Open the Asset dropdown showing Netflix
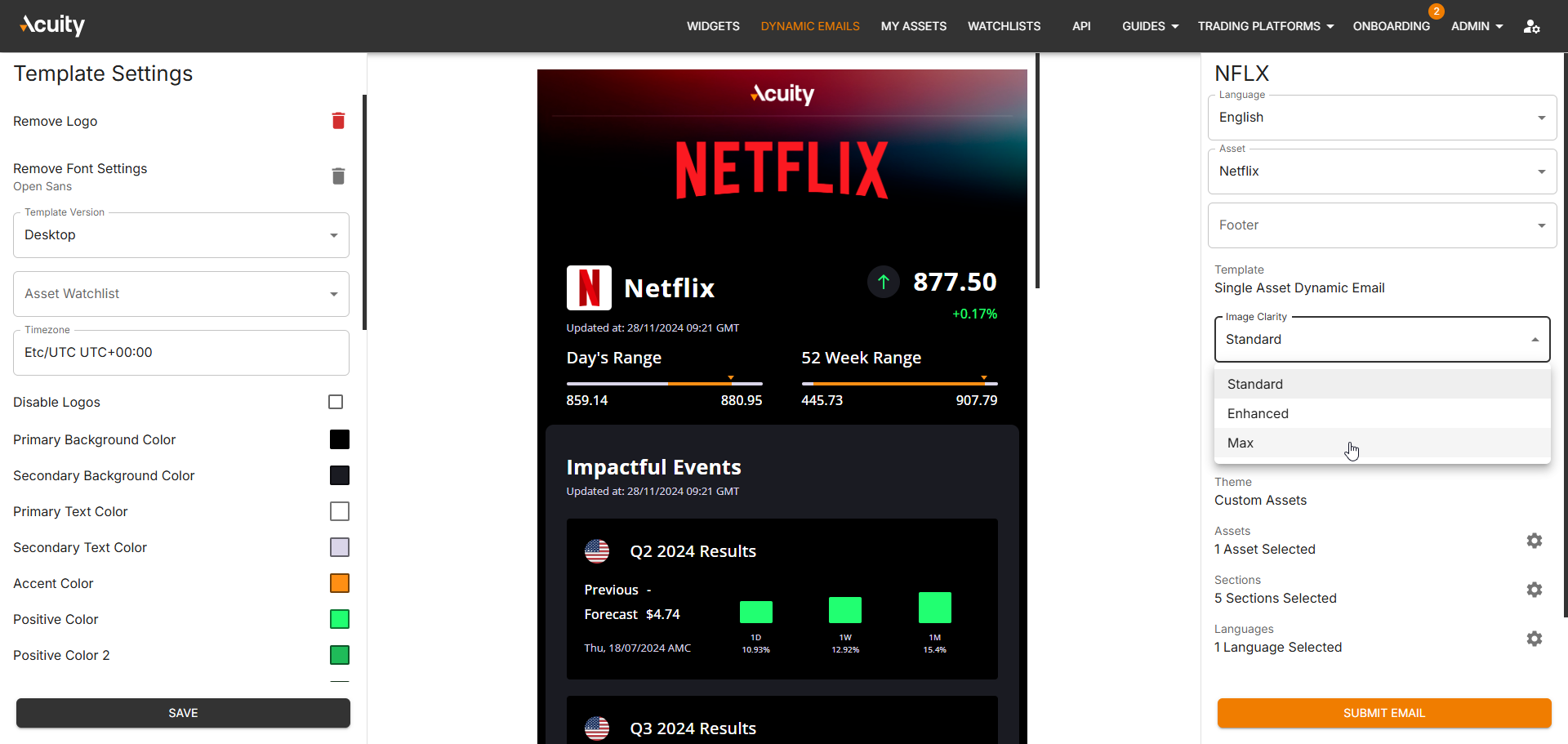 pos(1382,172)
